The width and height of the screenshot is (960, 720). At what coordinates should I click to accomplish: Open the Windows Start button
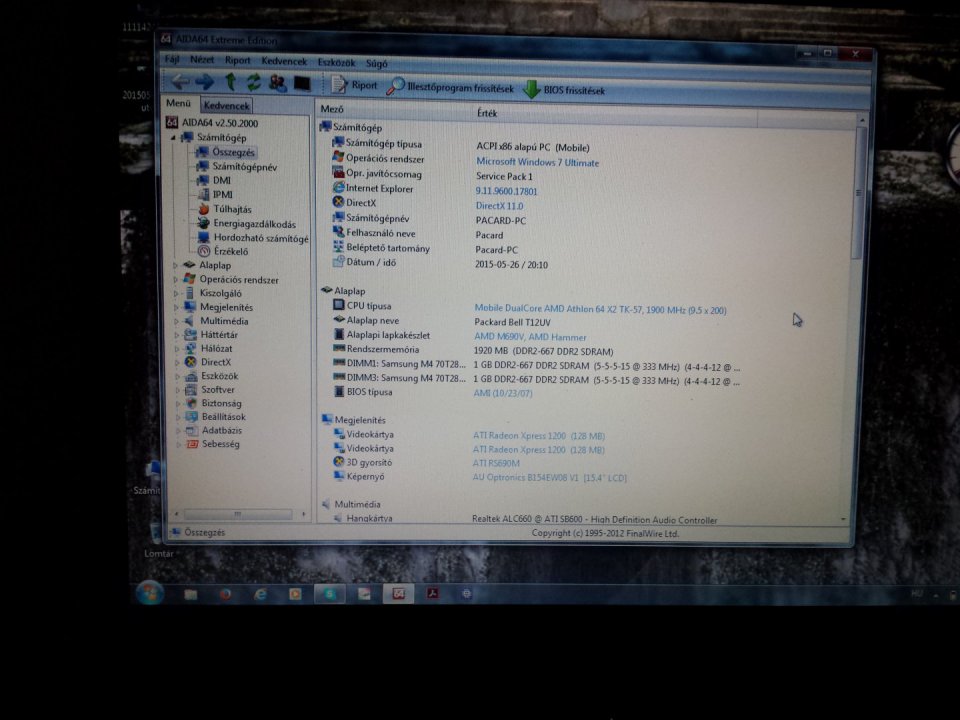[149, 592]
